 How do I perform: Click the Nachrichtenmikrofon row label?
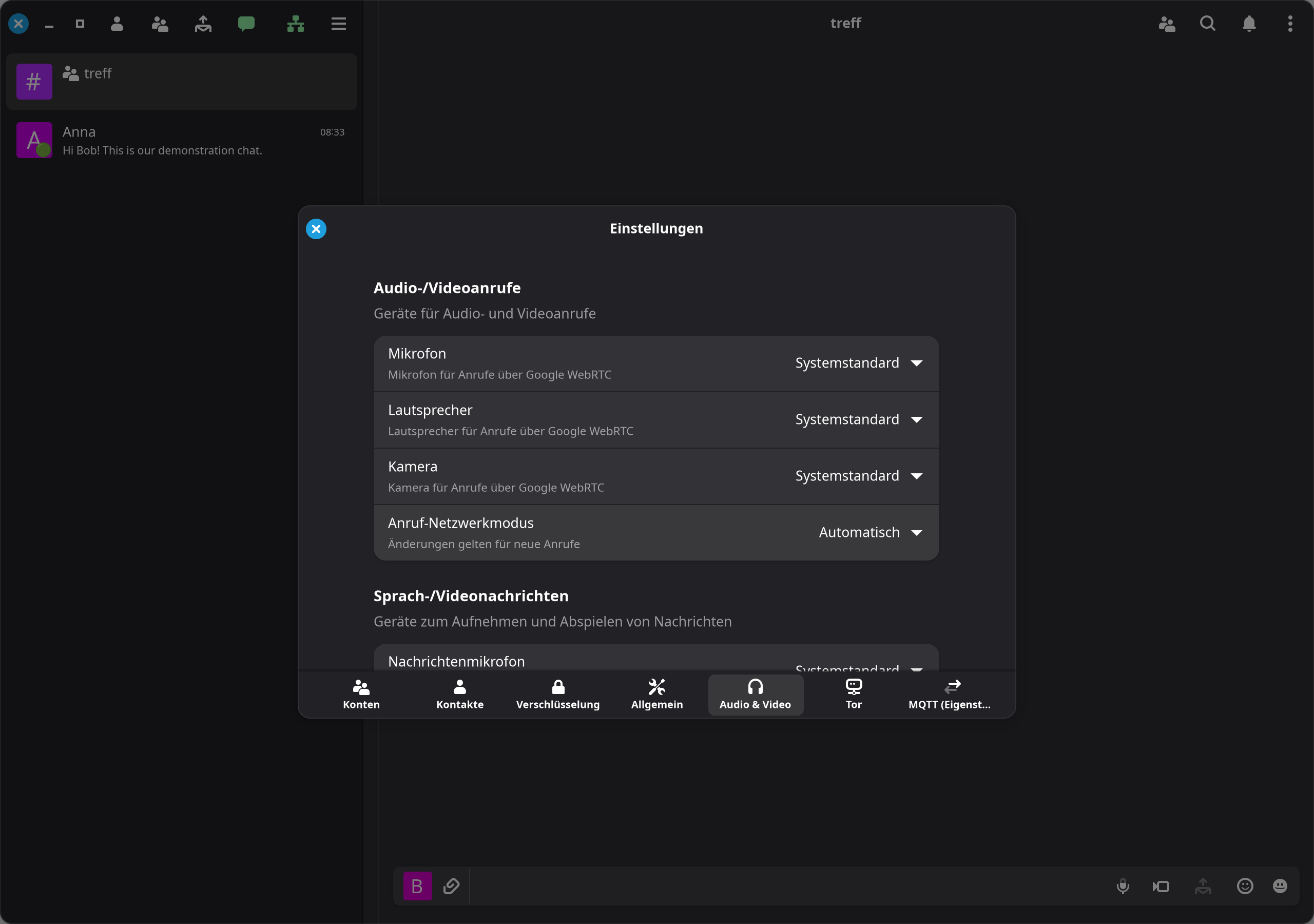click(x=456, y=662)
